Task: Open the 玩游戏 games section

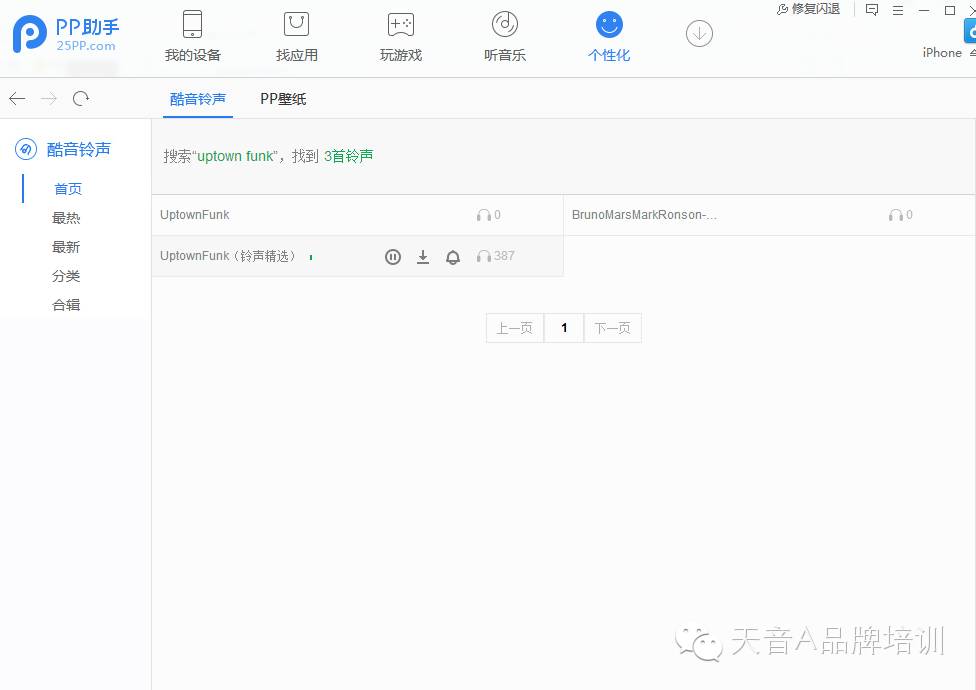Action: (x=401, y=37)
